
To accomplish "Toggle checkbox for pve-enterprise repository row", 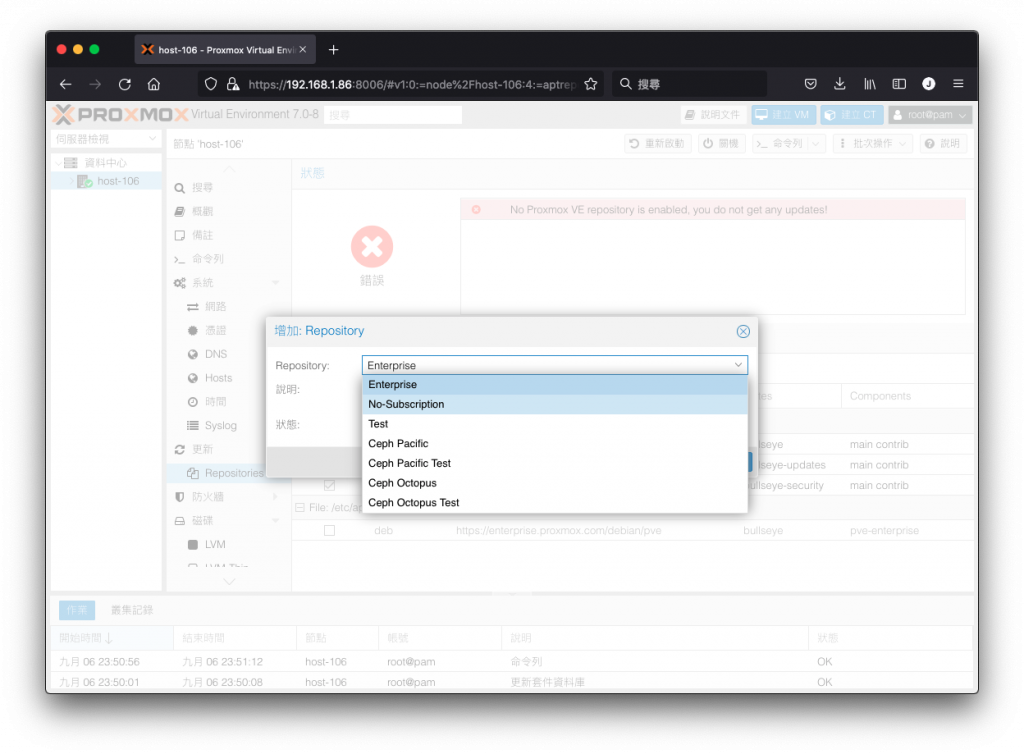I will 329,531.
